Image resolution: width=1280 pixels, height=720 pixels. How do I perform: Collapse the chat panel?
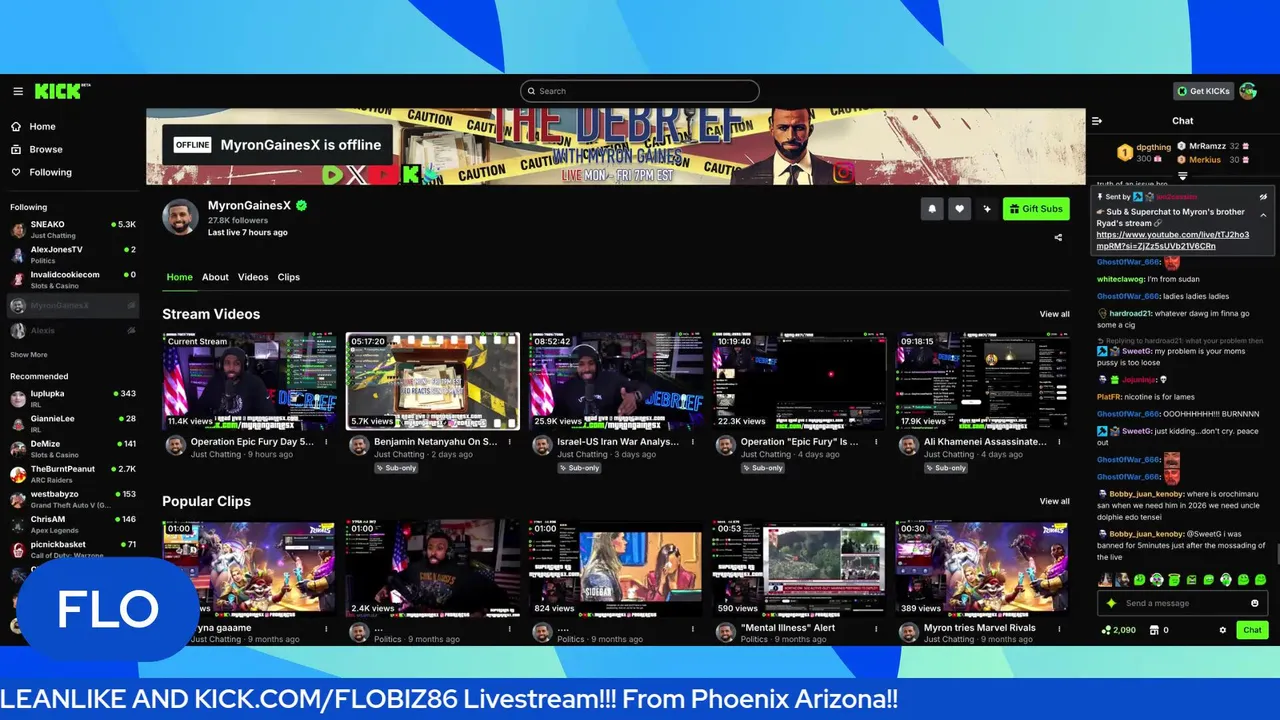point(1097,121)
